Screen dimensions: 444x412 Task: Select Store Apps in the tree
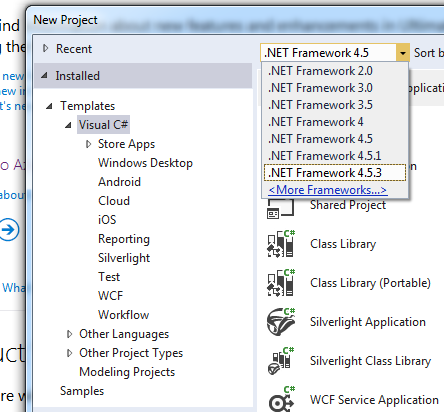point(126,144)
